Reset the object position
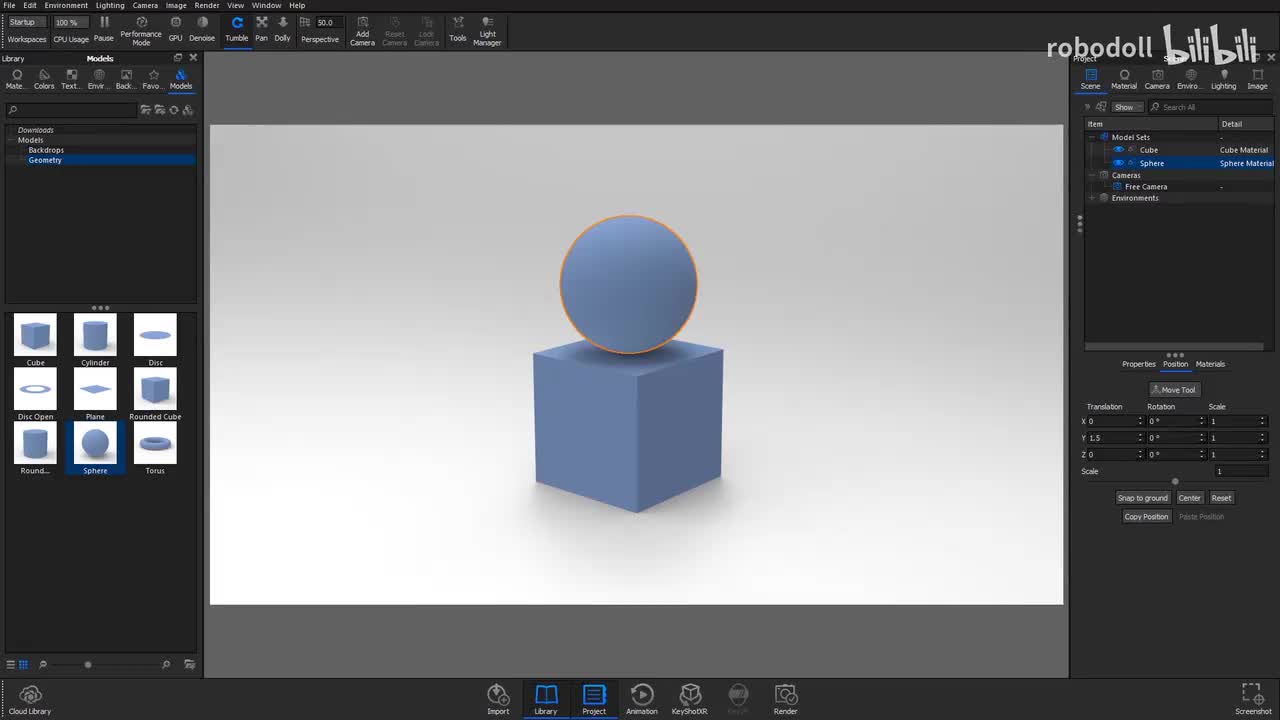The image size is (1280, 720). click(x=1221, y=498)
